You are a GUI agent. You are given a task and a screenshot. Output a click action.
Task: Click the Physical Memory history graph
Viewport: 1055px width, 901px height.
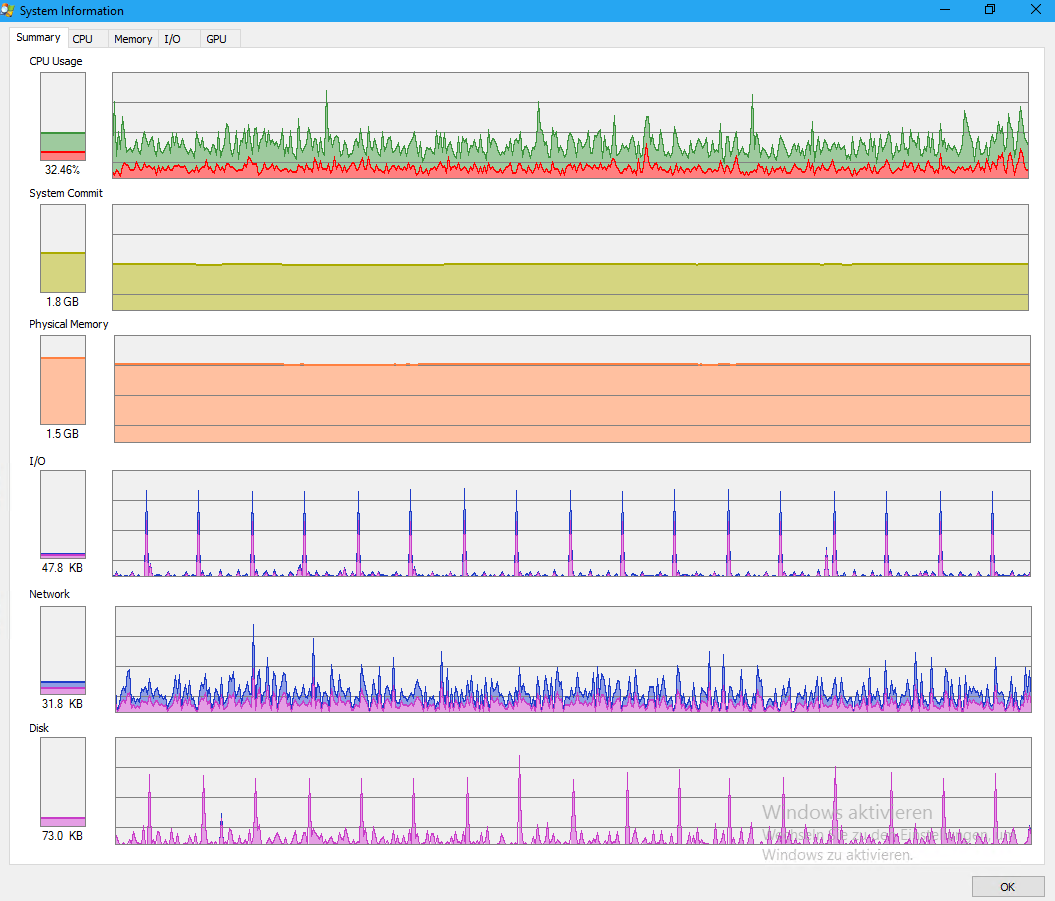(572, 389)
